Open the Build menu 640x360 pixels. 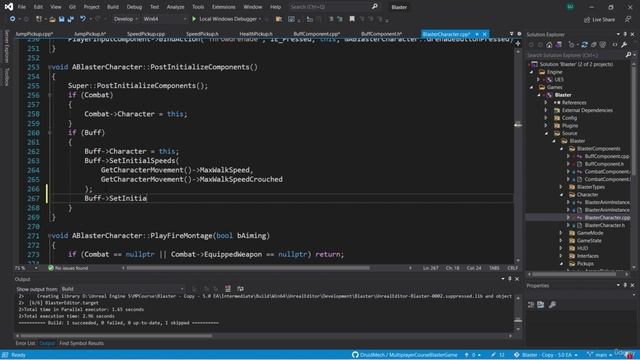click(113, 7)
